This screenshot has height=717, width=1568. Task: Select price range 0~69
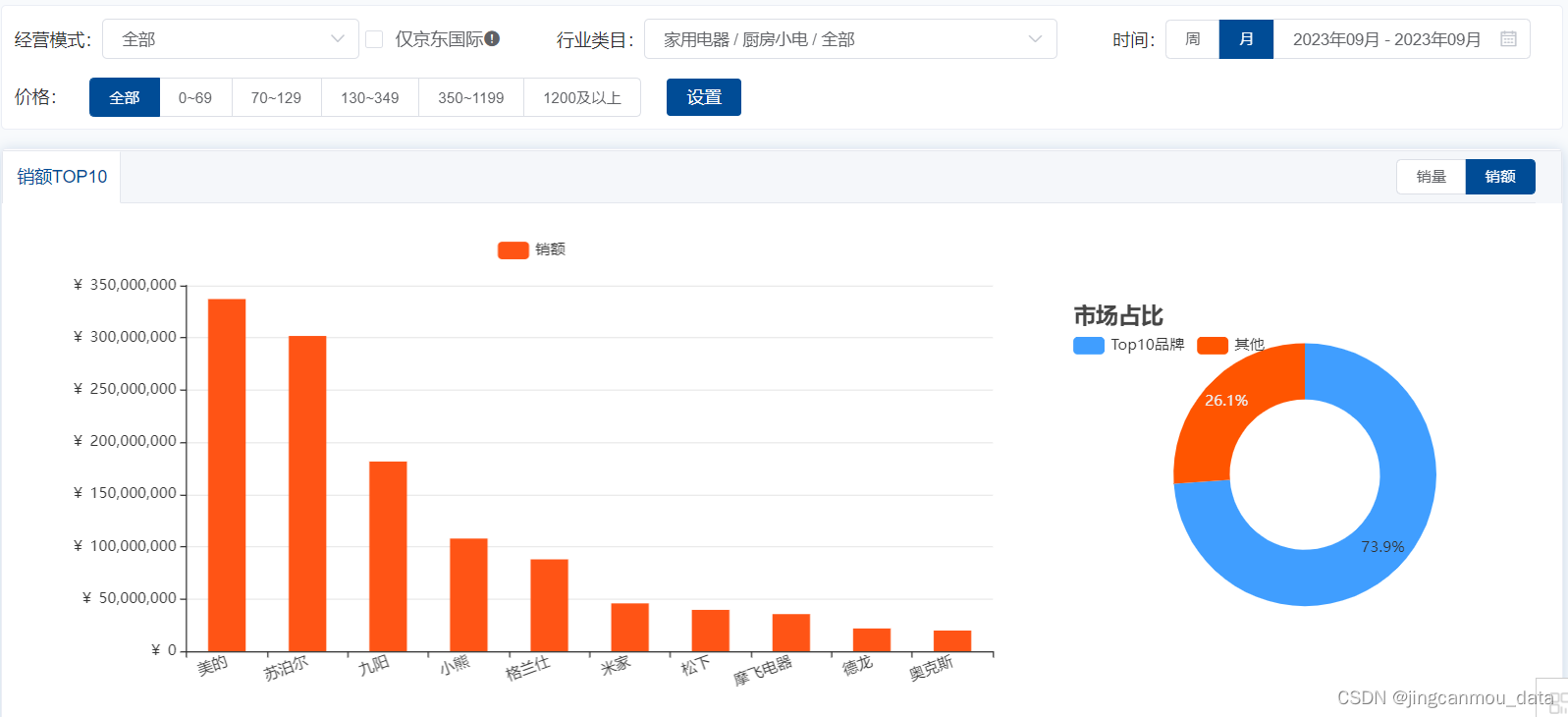click(x=195, y=97)
